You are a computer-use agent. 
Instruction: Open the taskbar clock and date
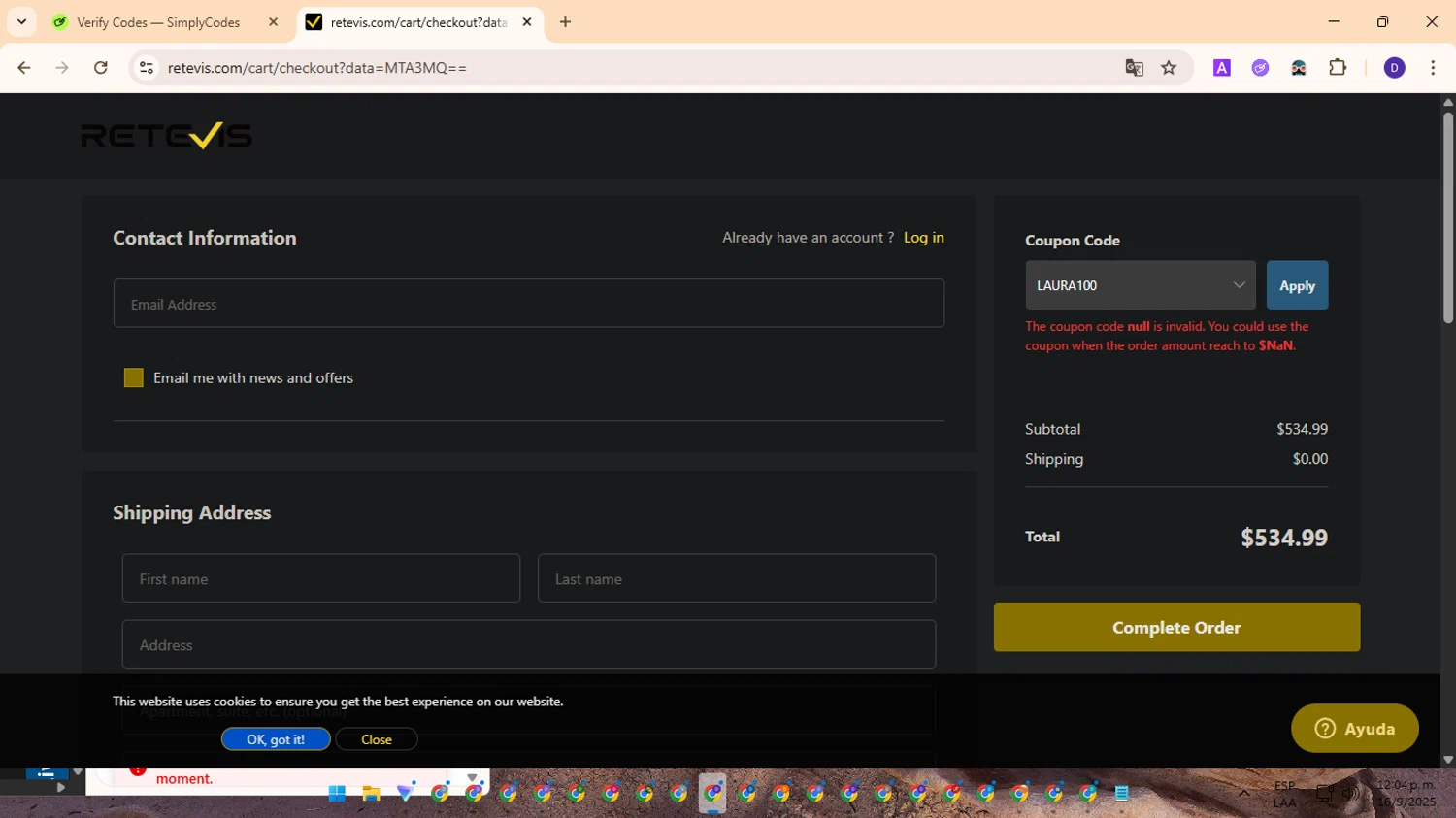[x=1406, y=794]
